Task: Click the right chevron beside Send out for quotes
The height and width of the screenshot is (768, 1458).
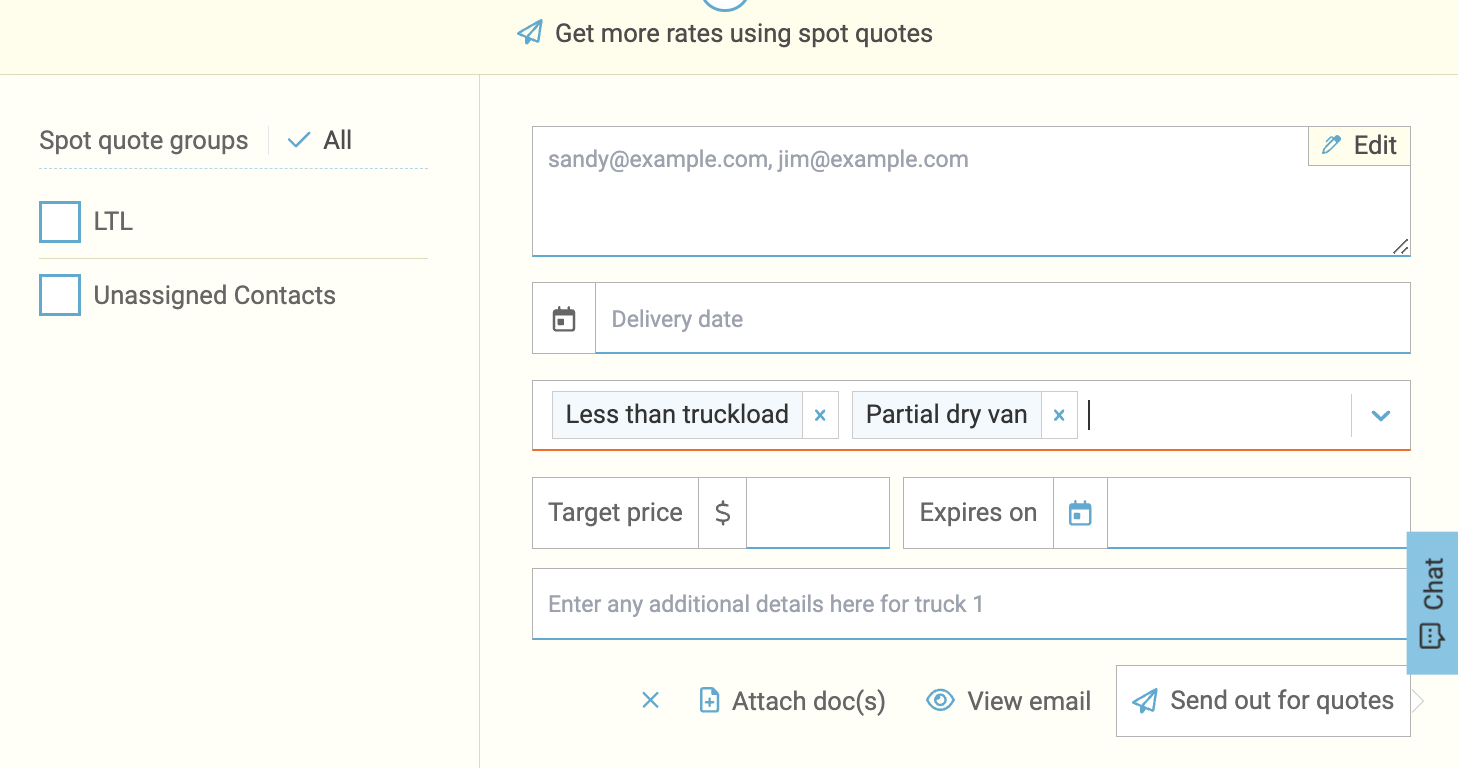Action: coord(1418,701)
